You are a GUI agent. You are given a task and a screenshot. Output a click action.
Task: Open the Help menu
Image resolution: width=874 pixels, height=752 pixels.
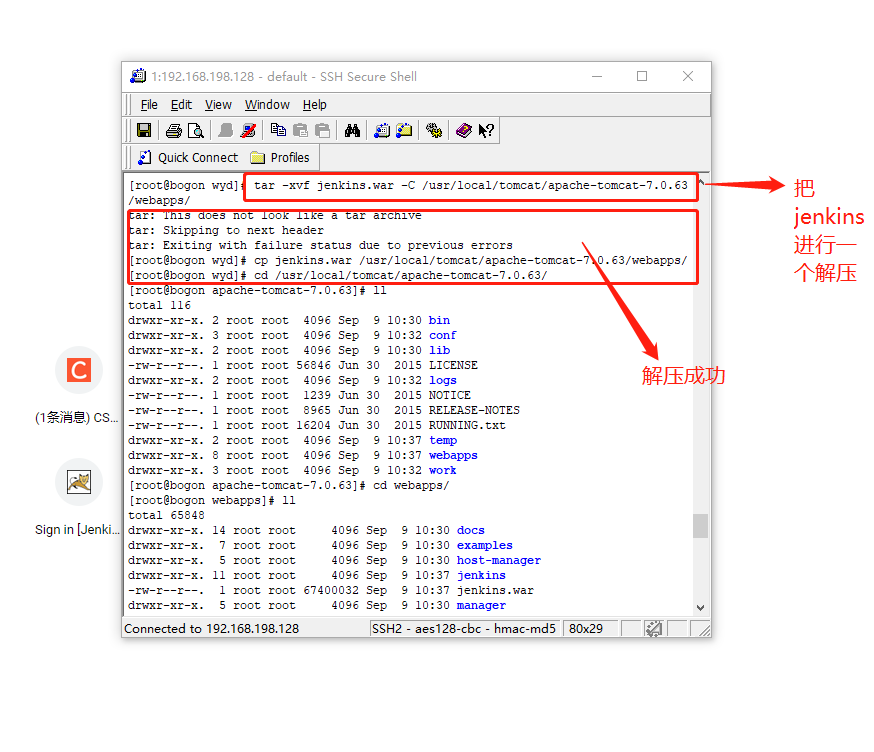(x=314, y=105)
